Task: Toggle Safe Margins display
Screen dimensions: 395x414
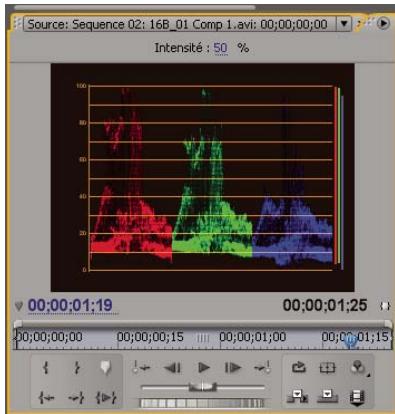Action: coord(327,368)
